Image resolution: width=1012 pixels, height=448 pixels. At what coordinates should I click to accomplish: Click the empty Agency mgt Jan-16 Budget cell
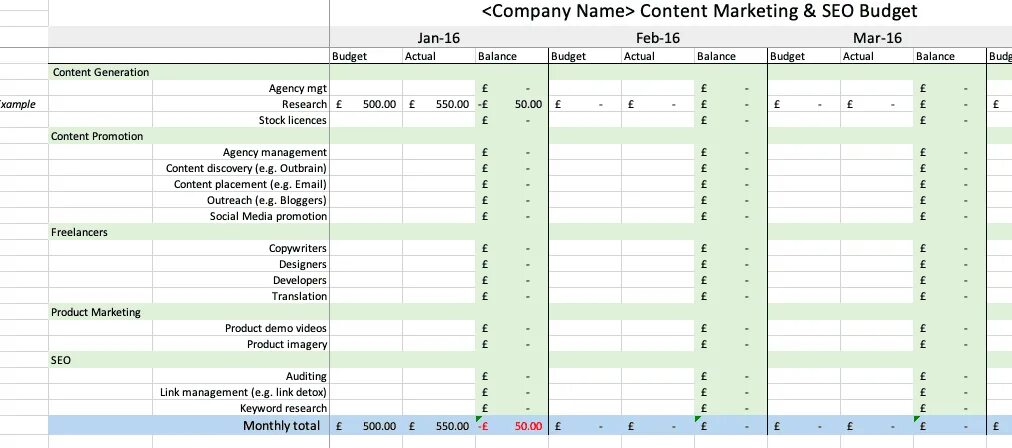366,88
